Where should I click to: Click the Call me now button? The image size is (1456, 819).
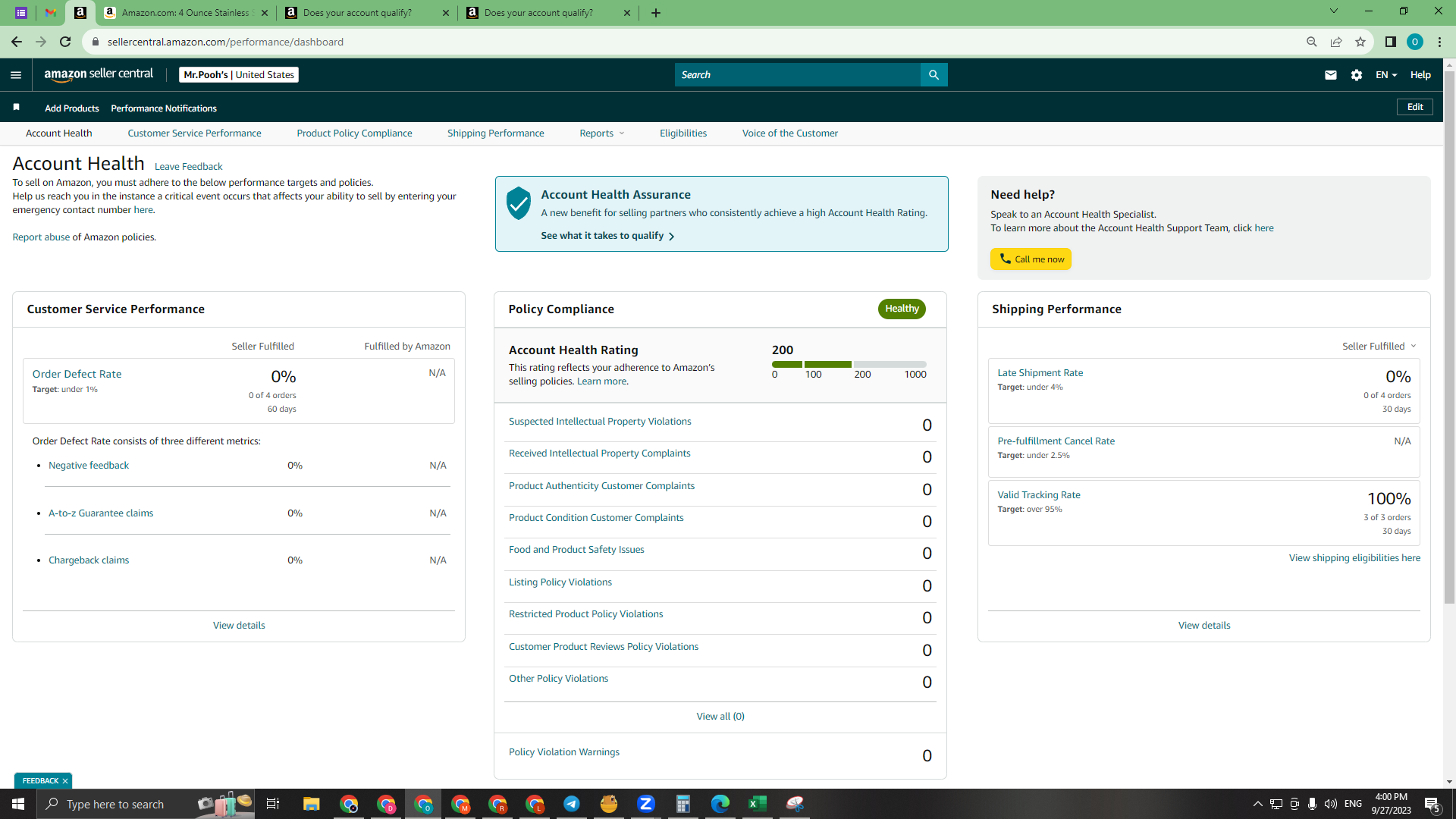point(1031,259)
